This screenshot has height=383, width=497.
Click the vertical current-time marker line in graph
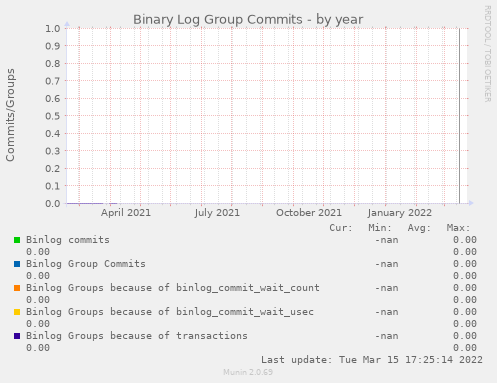(x=459, y=116)
